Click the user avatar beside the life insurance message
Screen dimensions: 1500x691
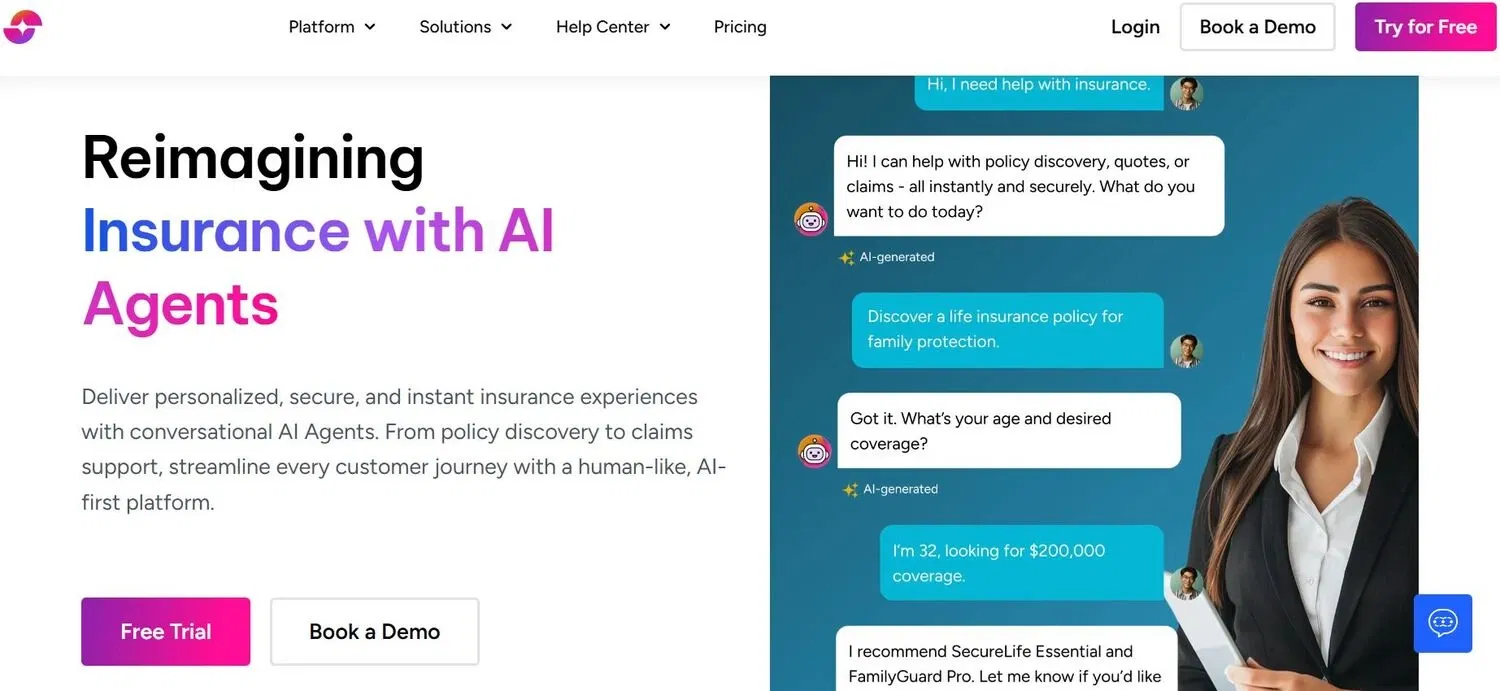click(x=1186, y=351)
